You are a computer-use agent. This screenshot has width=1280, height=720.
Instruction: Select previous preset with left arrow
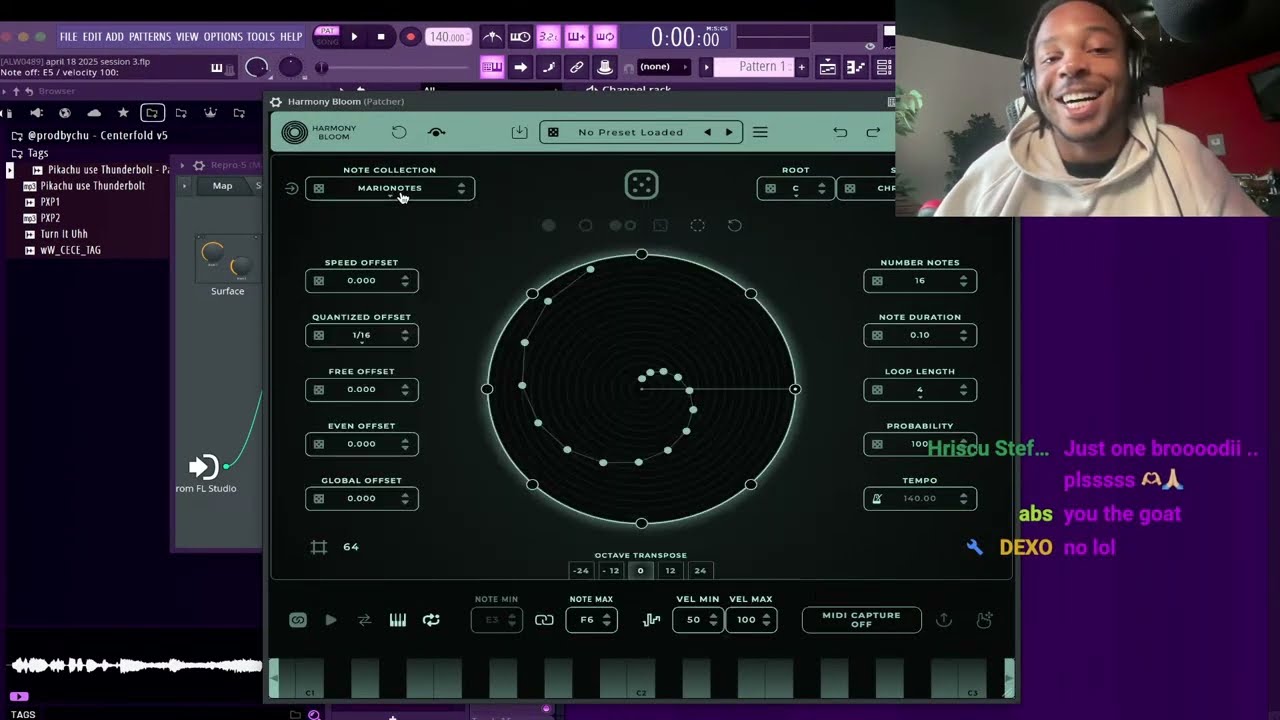coord(707,132)
